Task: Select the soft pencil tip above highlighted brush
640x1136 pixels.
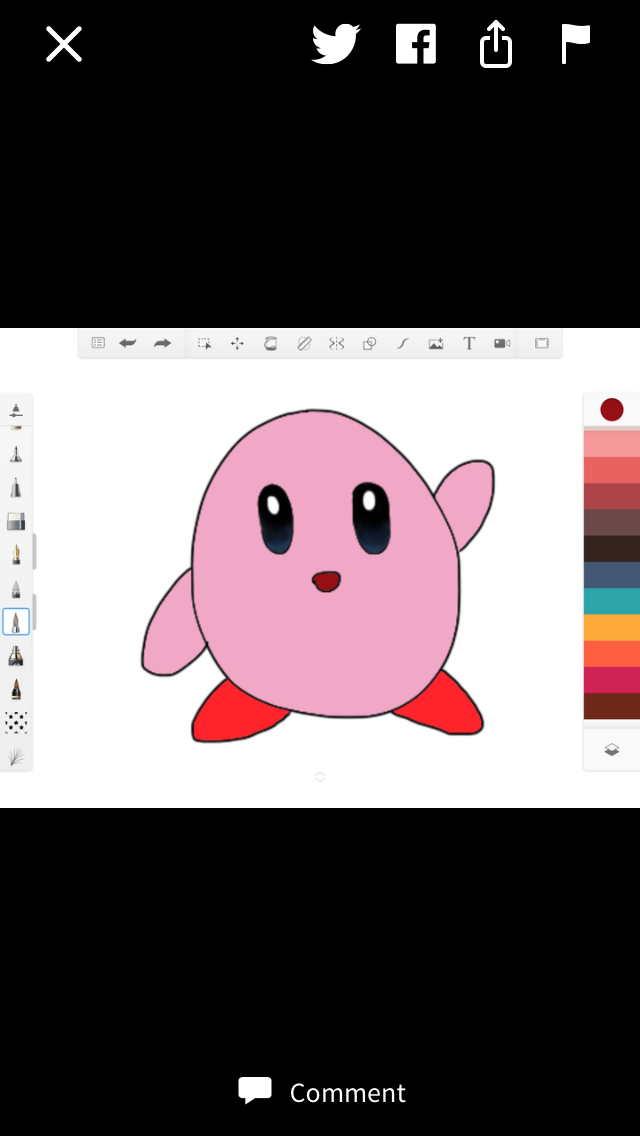Action: (x=16, y=588)
